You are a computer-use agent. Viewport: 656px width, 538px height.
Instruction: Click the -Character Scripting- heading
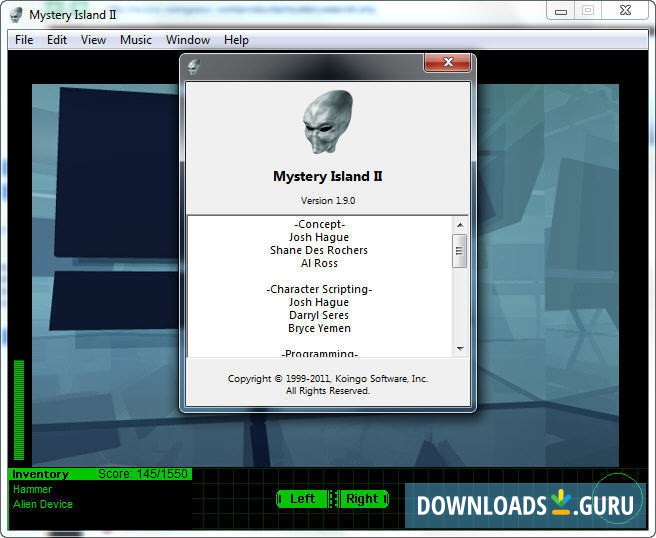click(319, 289)
